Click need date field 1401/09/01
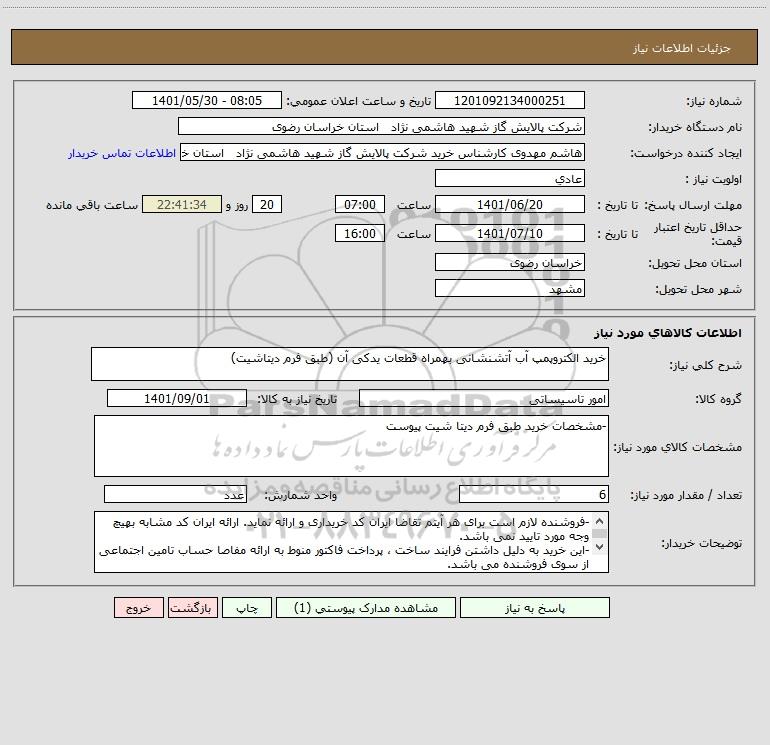This screenshot has width=770, height=745. tap(177, 398)
